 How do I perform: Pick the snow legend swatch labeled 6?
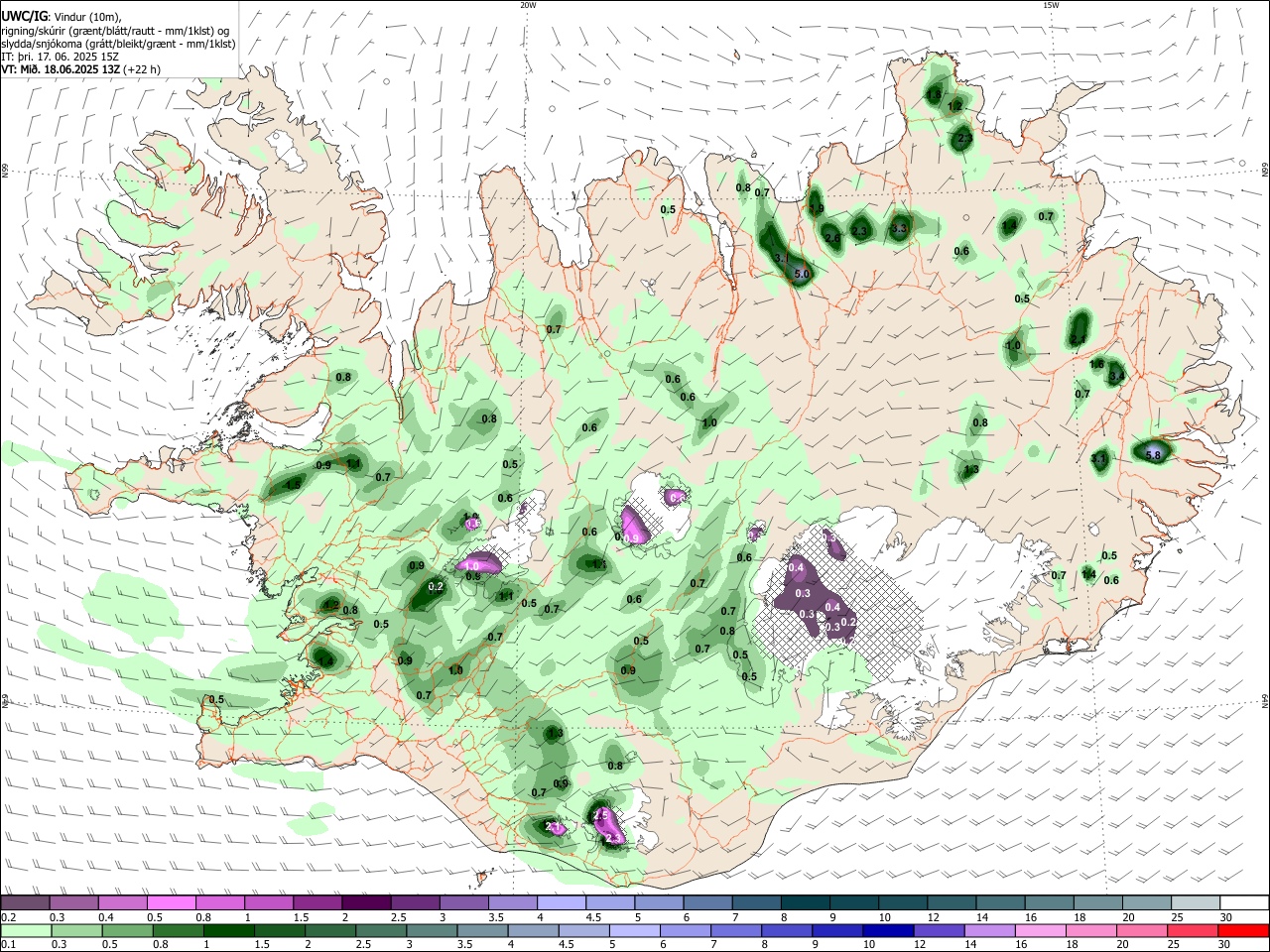(x=705, y=902)
